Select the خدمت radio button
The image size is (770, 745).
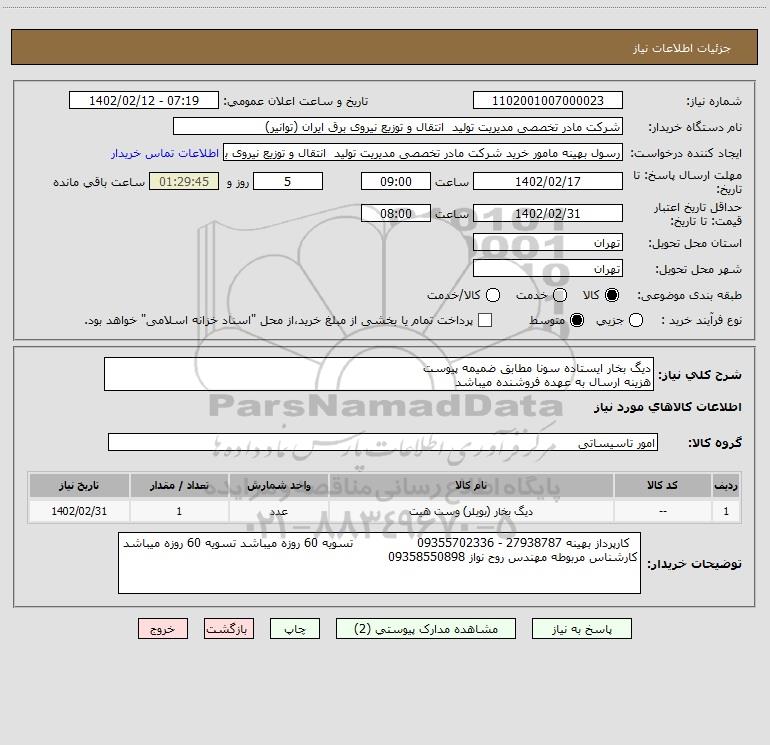pyautogui.click(x=560, y=295)
